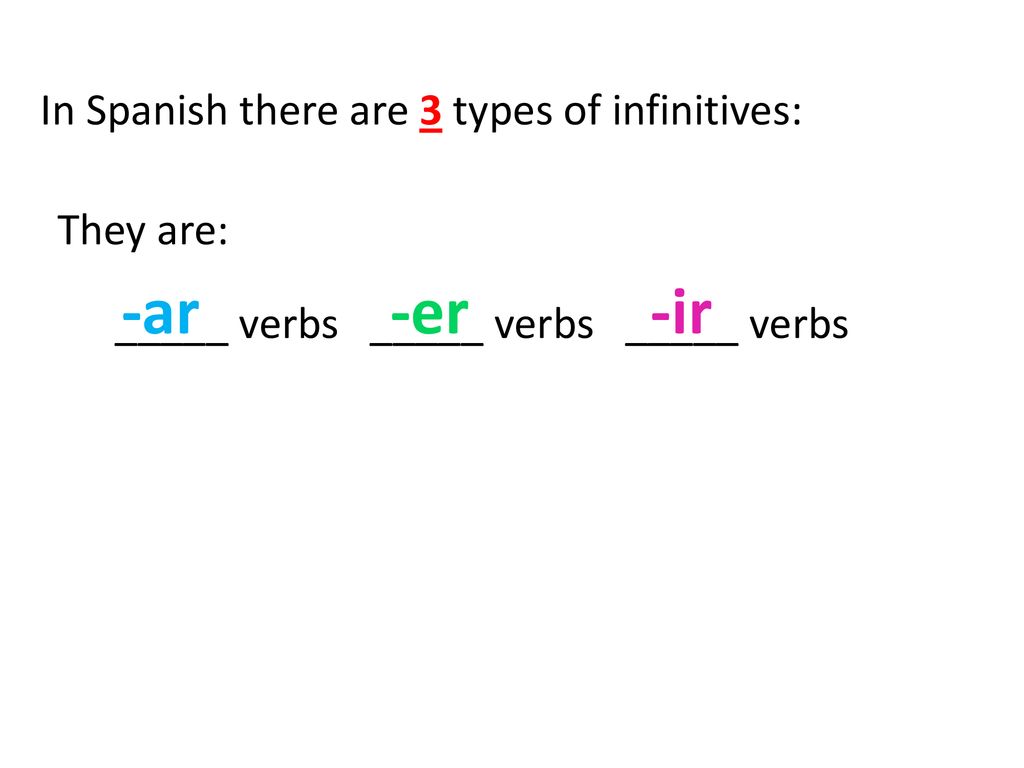Click the word 'of' in heading
Image resolution: width=1024 pixels, height=768 pixels.
pyautogui.click(x=583, y=110)
